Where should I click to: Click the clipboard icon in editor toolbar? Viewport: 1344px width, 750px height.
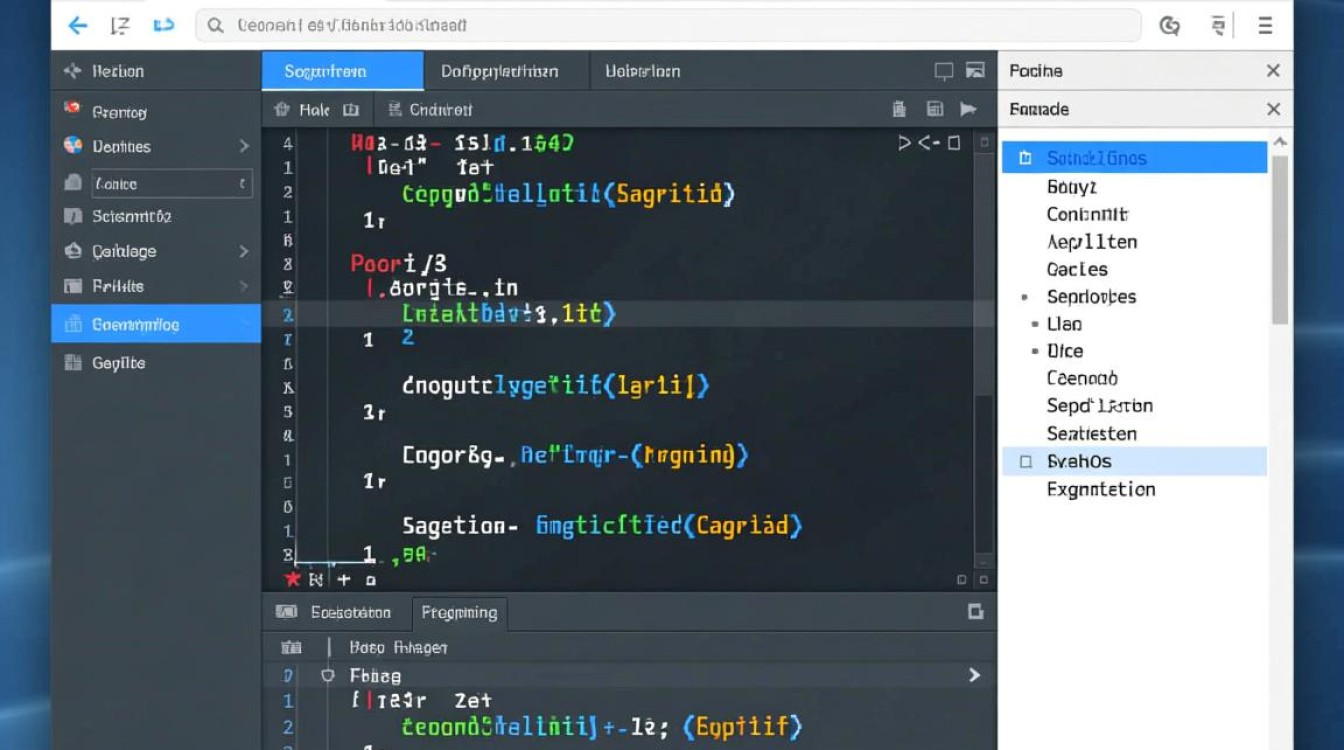coord(899,109)
